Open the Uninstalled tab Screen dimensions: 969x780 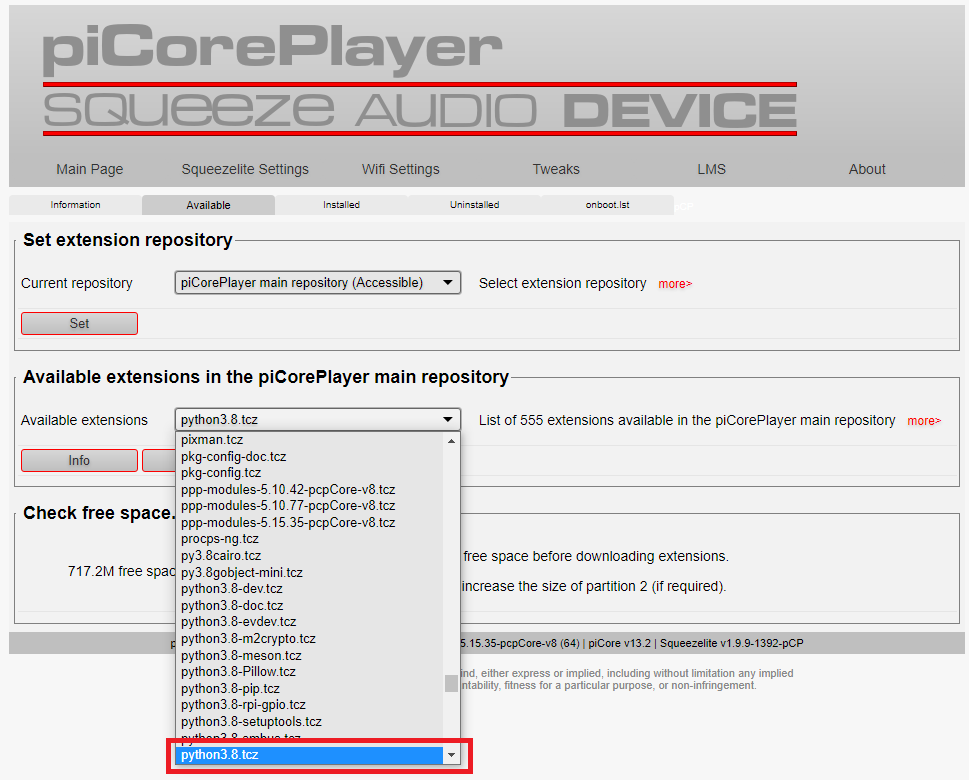click(475, 205)
